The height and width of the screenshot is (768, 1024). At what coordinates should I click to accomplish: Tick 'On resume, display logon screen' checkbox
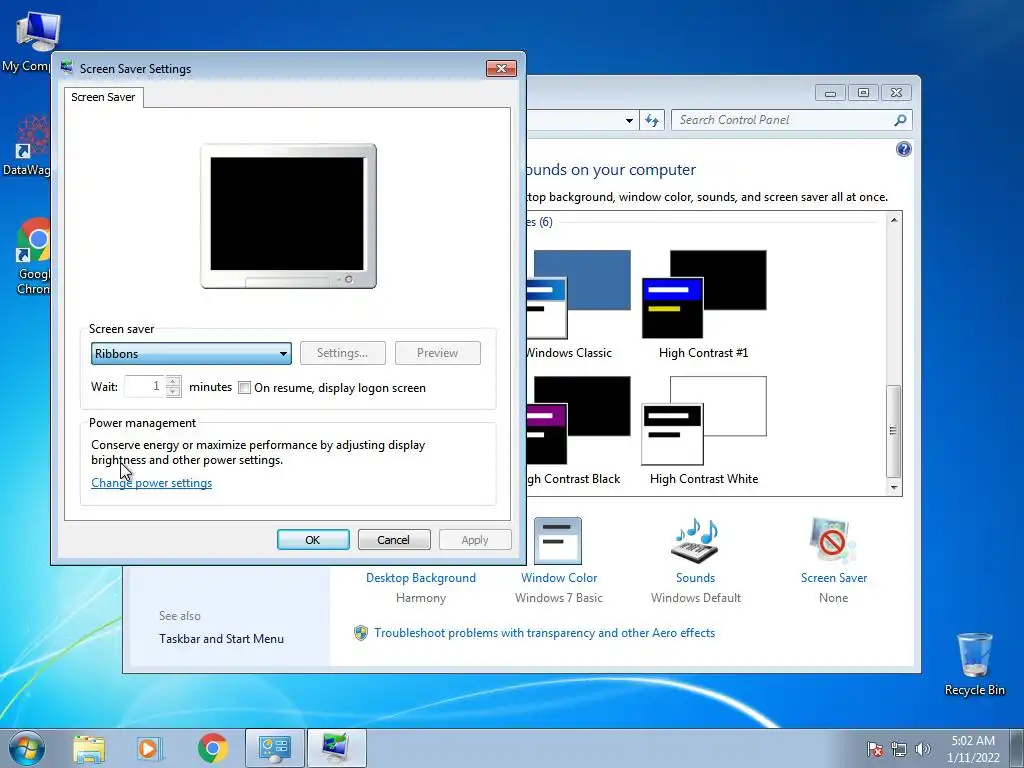[244, 388]
